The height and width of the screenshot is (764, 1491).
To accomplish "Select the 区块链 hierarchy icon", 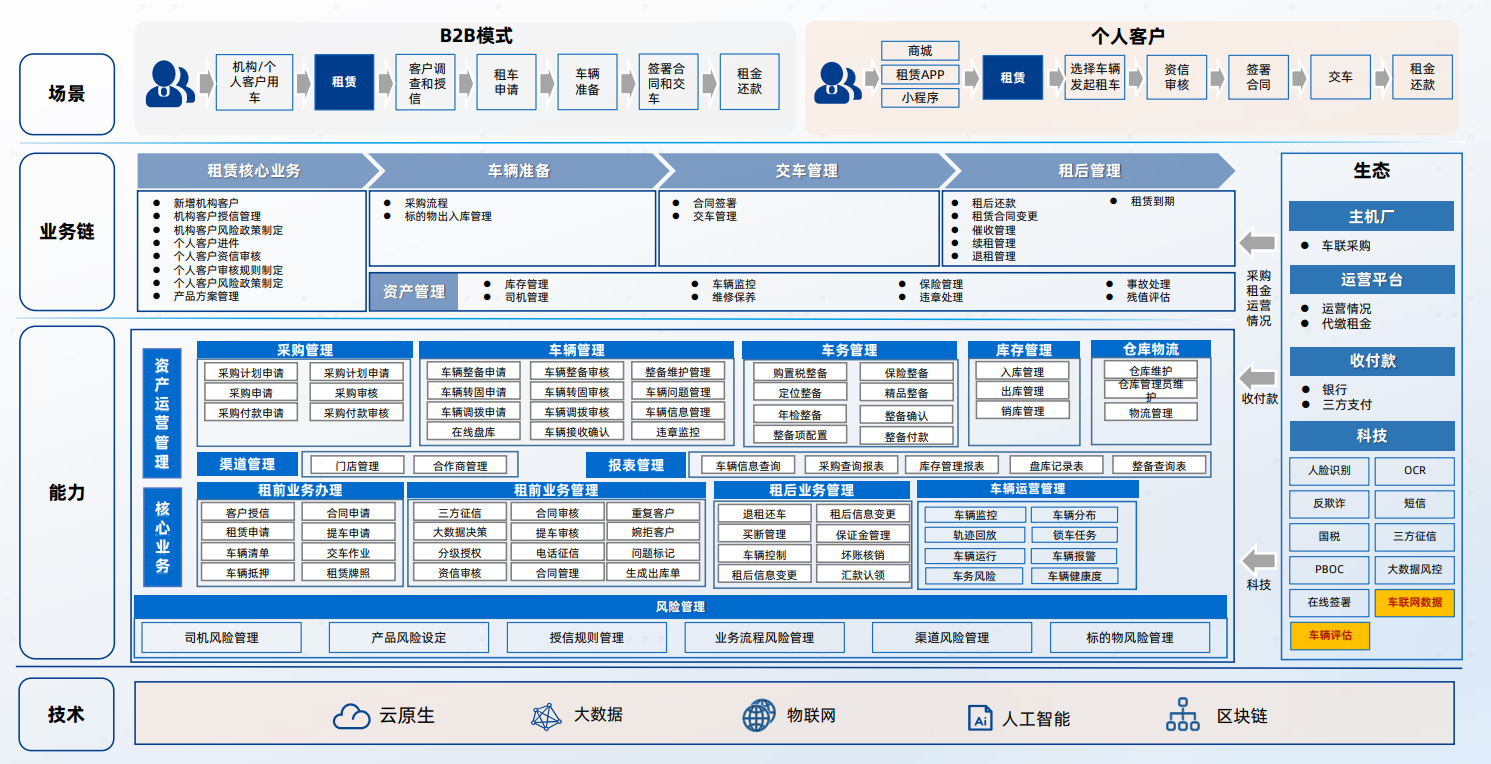I will 1184,715.
